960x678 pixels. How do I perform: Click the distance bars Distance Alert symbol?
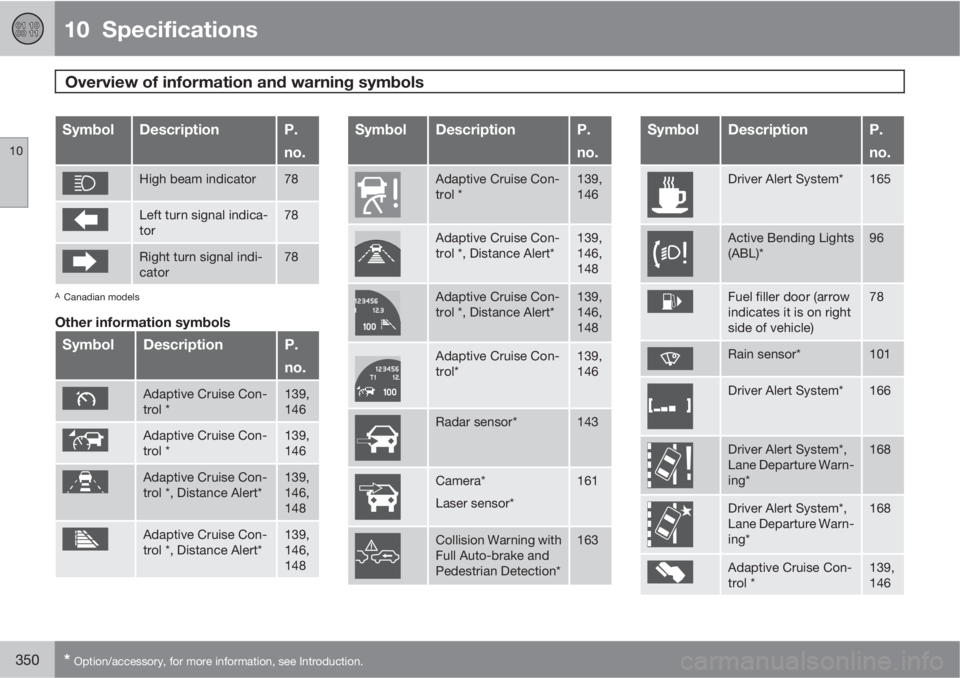coord(85,539)
